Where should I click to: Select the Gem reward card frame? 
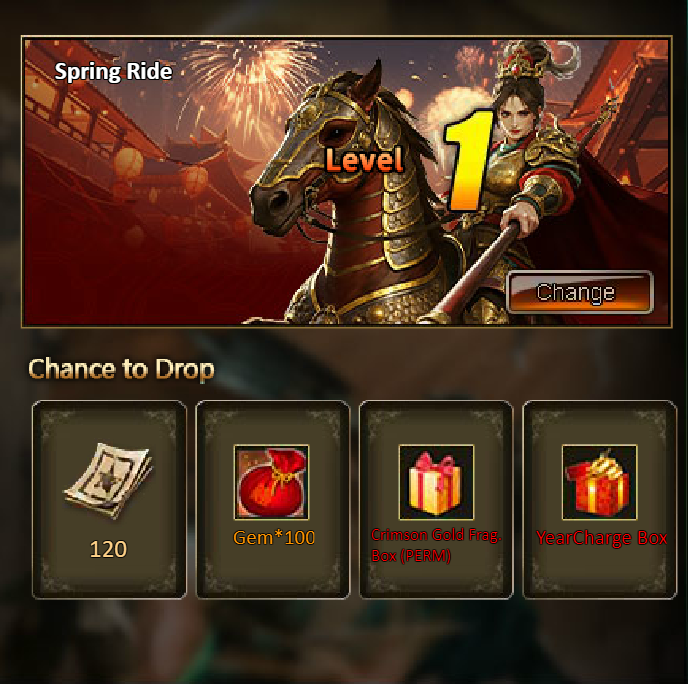[x=272, y=499]
